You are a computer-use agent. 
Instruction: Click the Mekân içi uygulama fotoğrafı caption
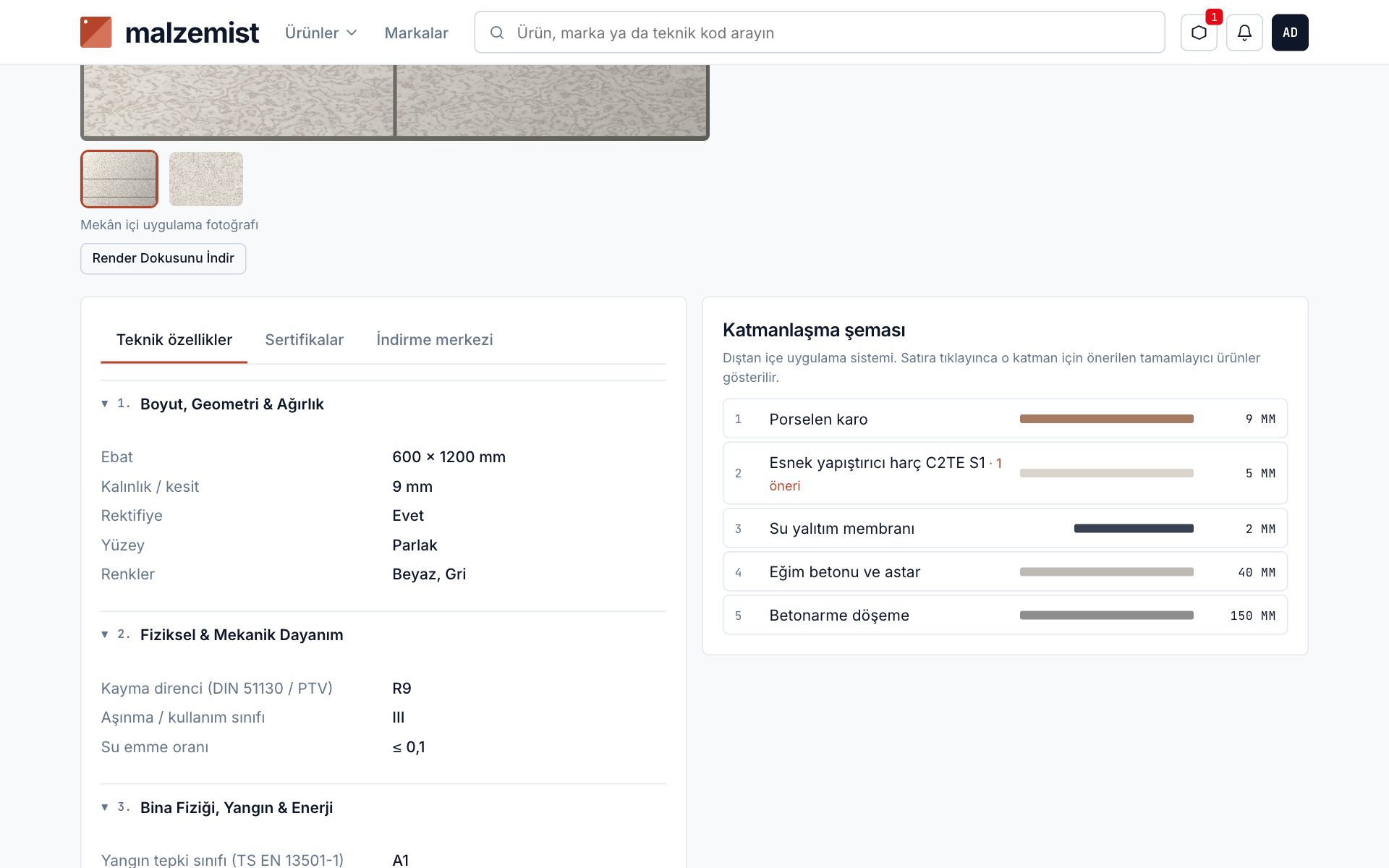(169, 225)
